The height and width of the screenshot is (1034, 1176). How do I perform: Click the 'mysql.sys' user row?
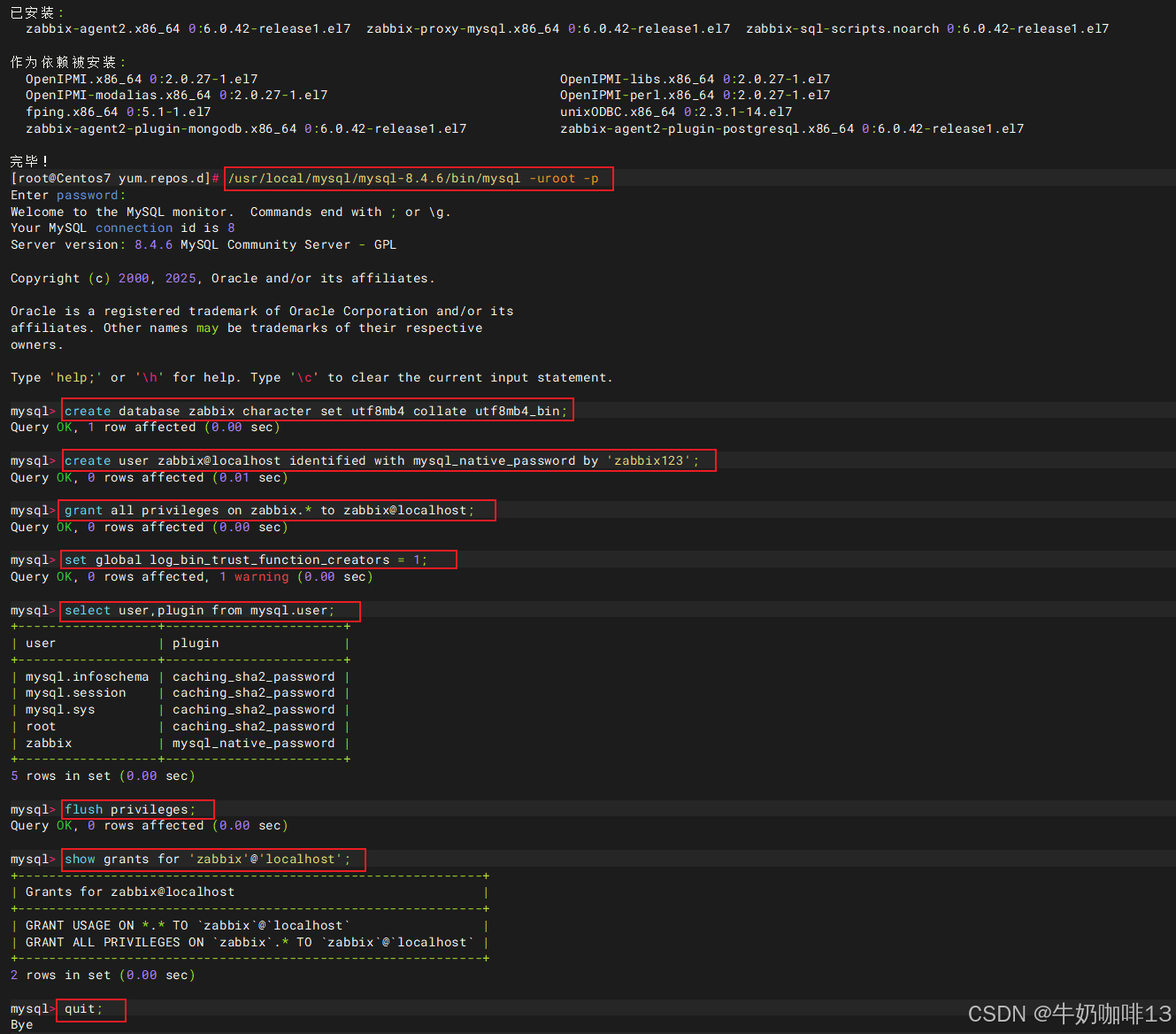(x=181, y=709)
